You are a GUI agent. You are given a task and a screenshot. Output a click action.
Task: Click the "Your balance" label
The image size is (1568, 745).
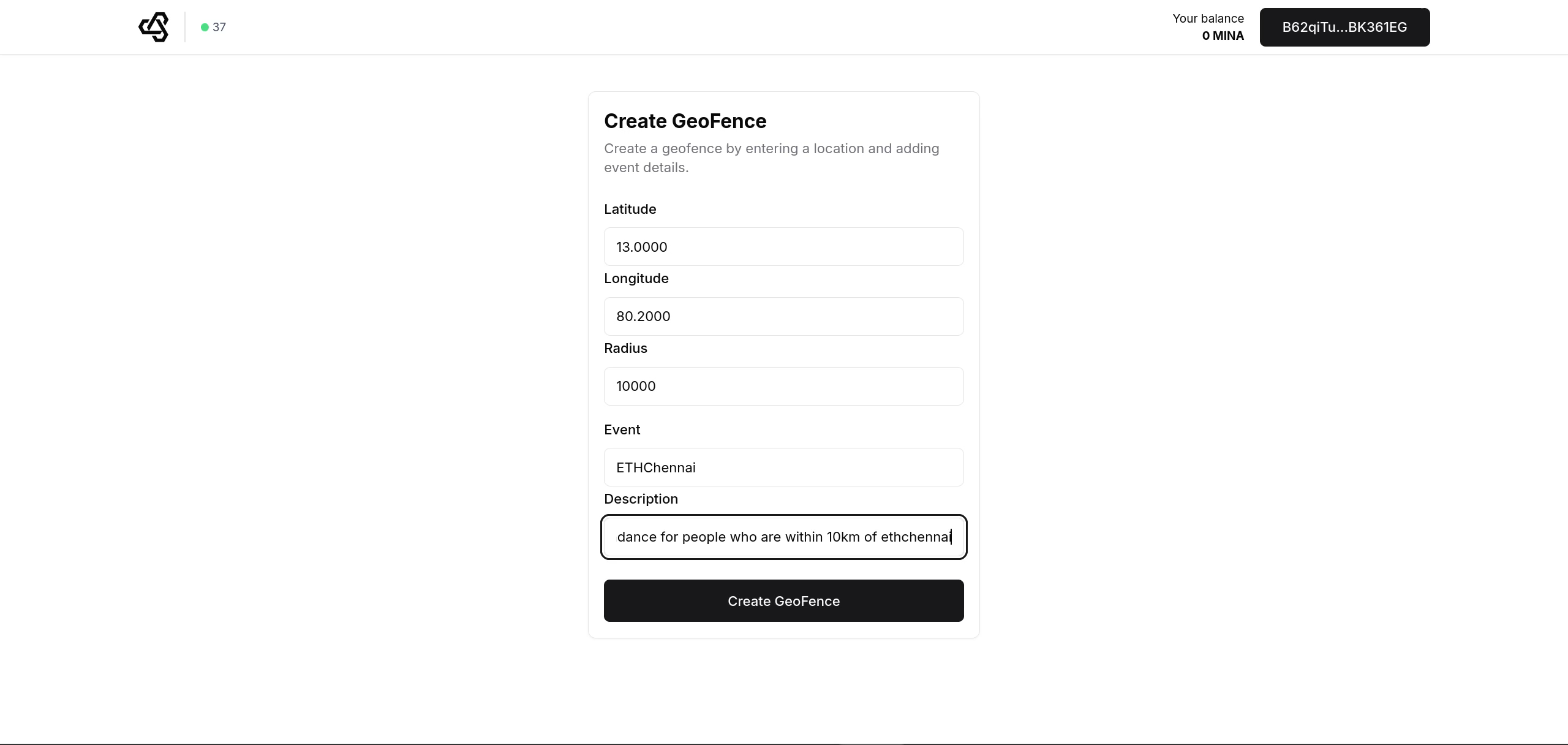pos(1208,18)
